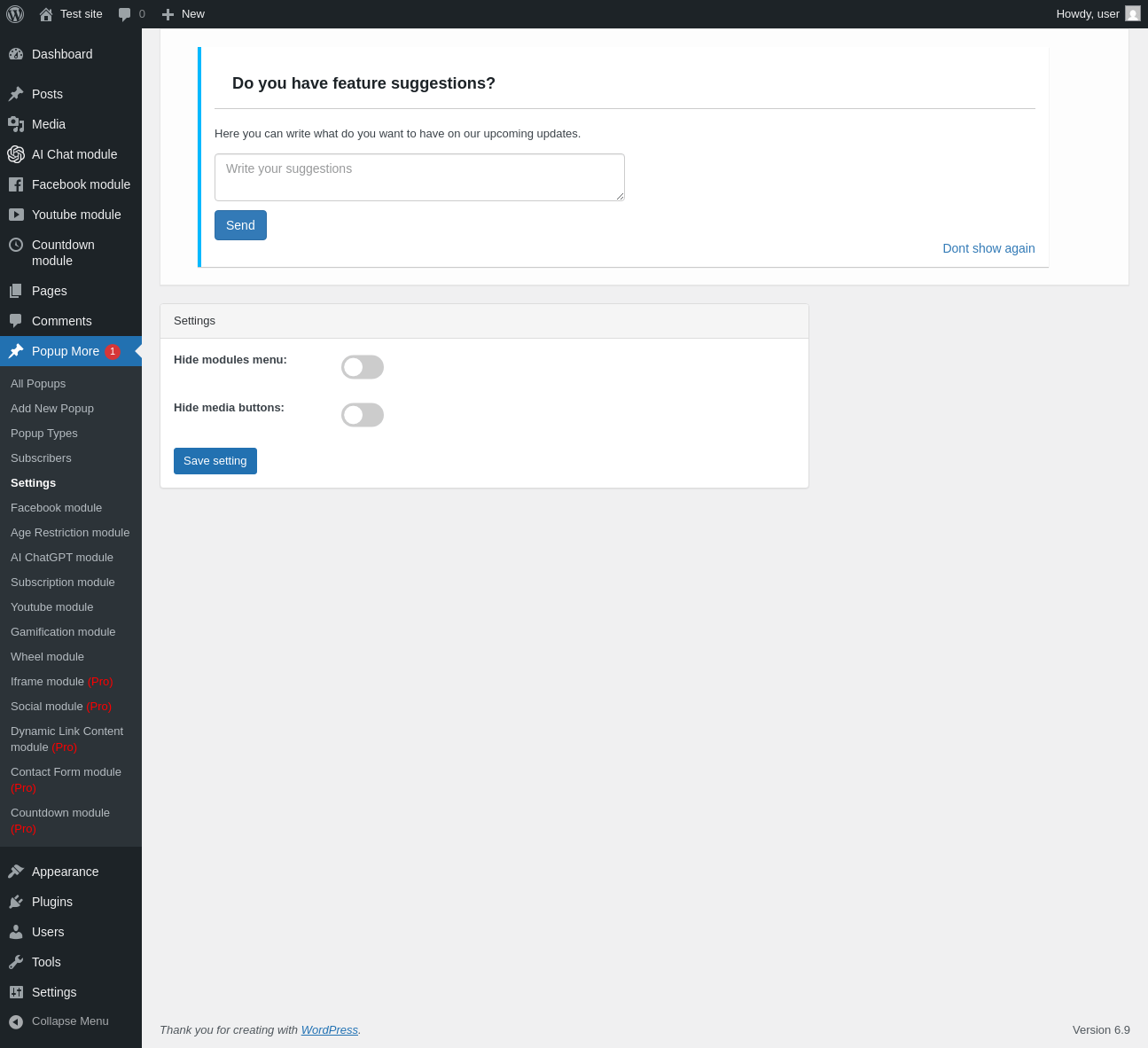This screenshot has width=1148, height=1048.
Task: Open Subscription module submenu item
Action: [x=63, y=583]
